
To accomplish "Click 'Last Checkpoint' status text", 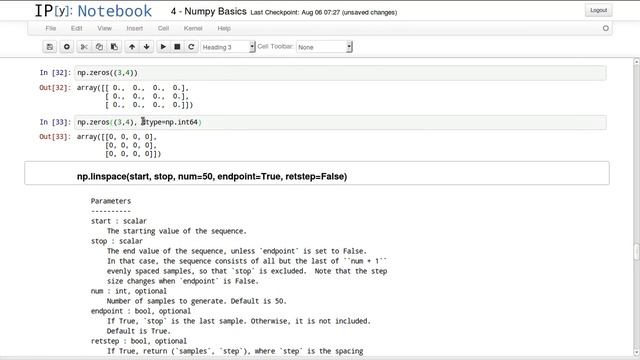I will pos(324,13).
